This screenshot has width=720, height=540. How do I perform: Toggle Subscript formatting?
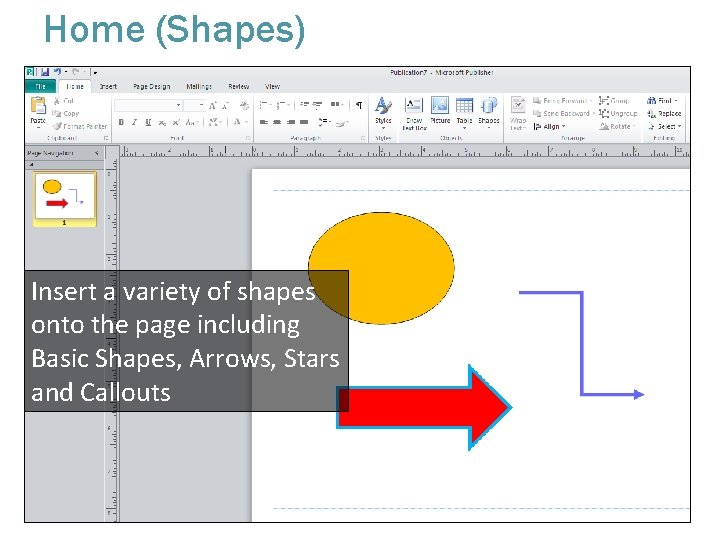click(162, 123)
